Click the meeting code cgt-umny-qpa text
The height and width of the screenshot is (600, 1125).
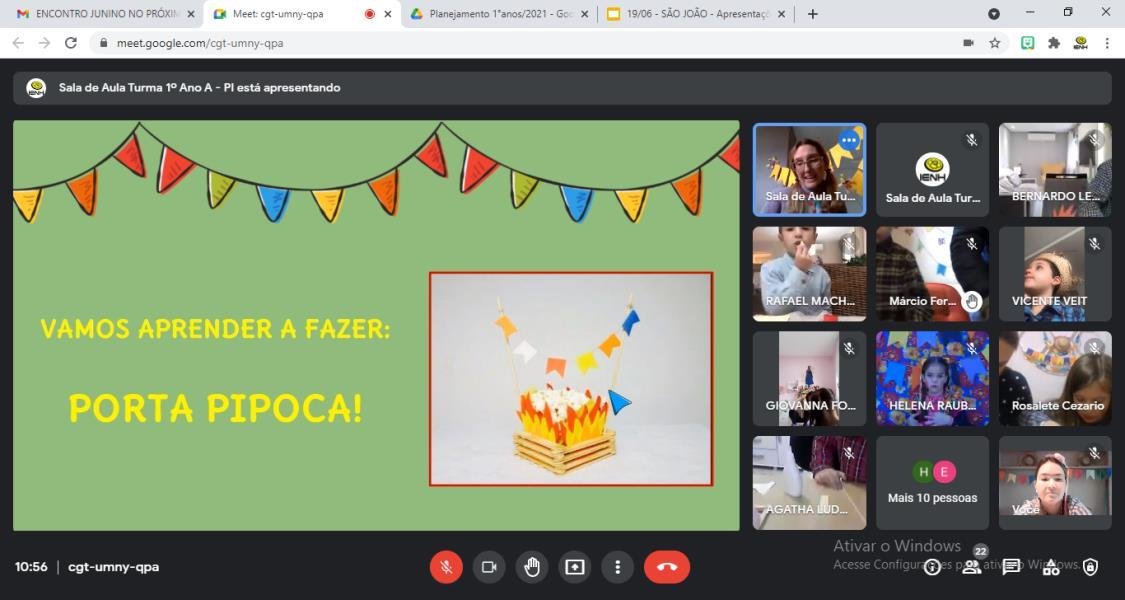click(113, 567)
